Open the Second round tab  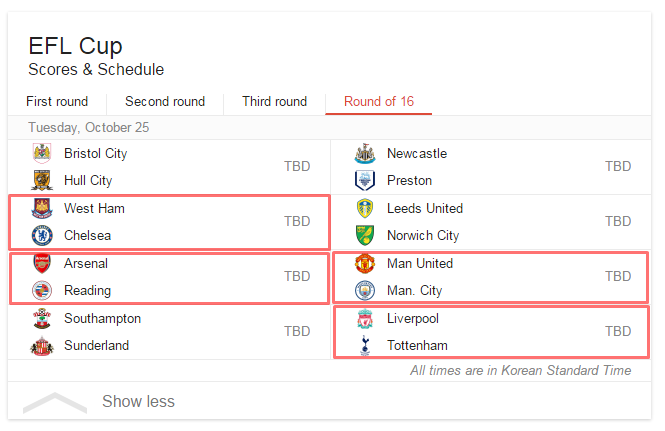coord(165,101)
